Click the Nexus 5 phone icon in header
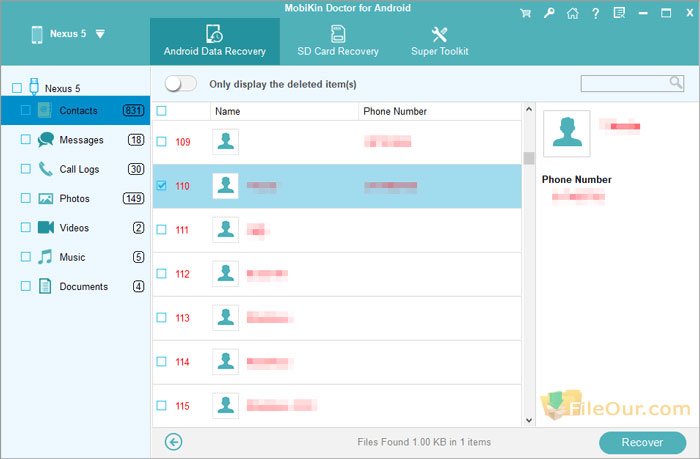Viewport: 700px width, 459px height. 37,34
